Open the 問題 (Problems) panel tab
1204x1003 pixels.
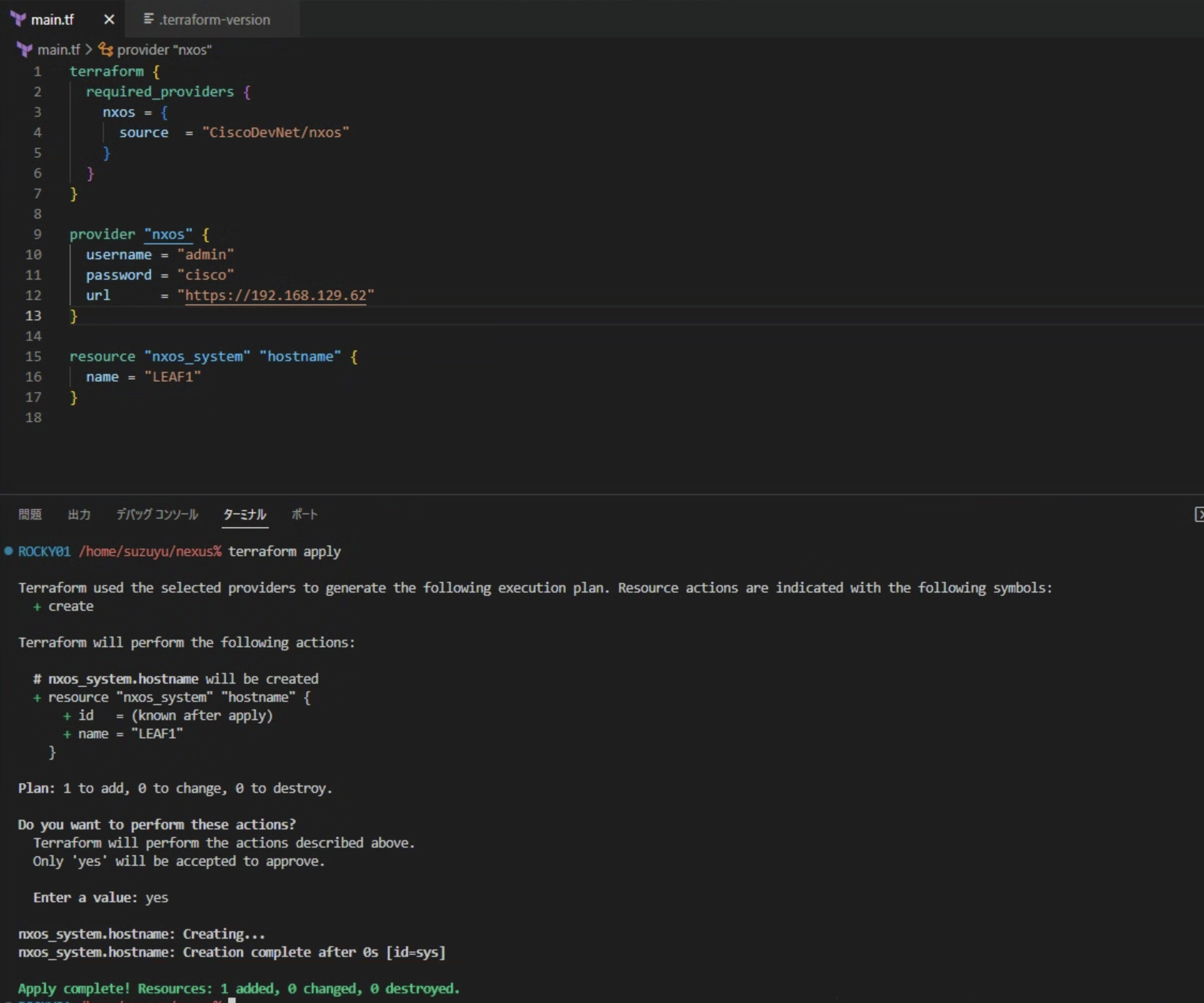(x=30, y=514)
